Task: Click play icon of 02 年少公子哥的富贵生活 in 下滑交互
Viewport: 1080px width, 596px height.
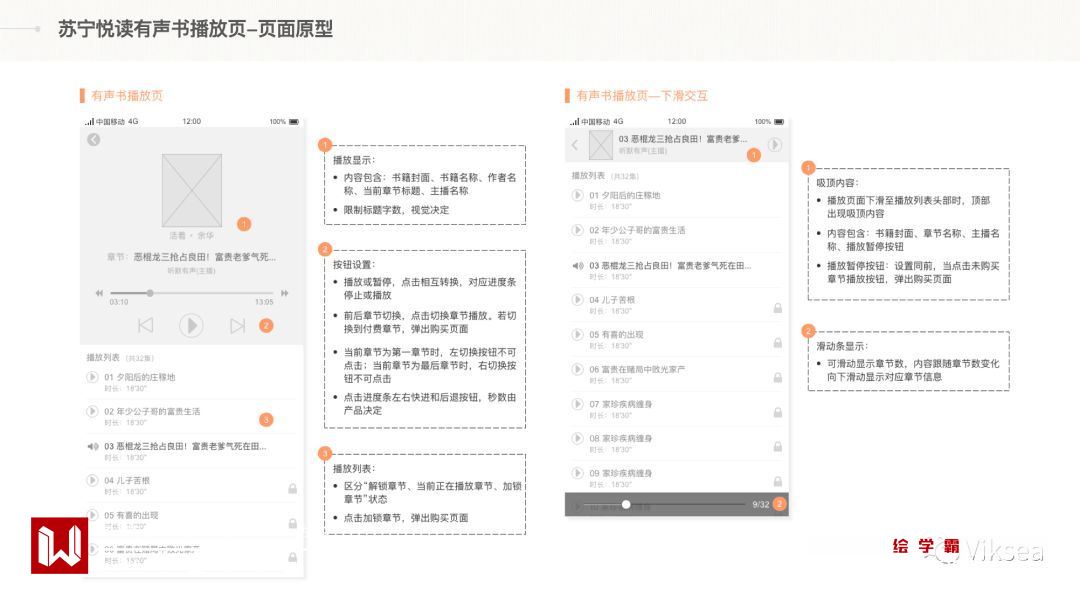Action: click(x=578, y=229)
